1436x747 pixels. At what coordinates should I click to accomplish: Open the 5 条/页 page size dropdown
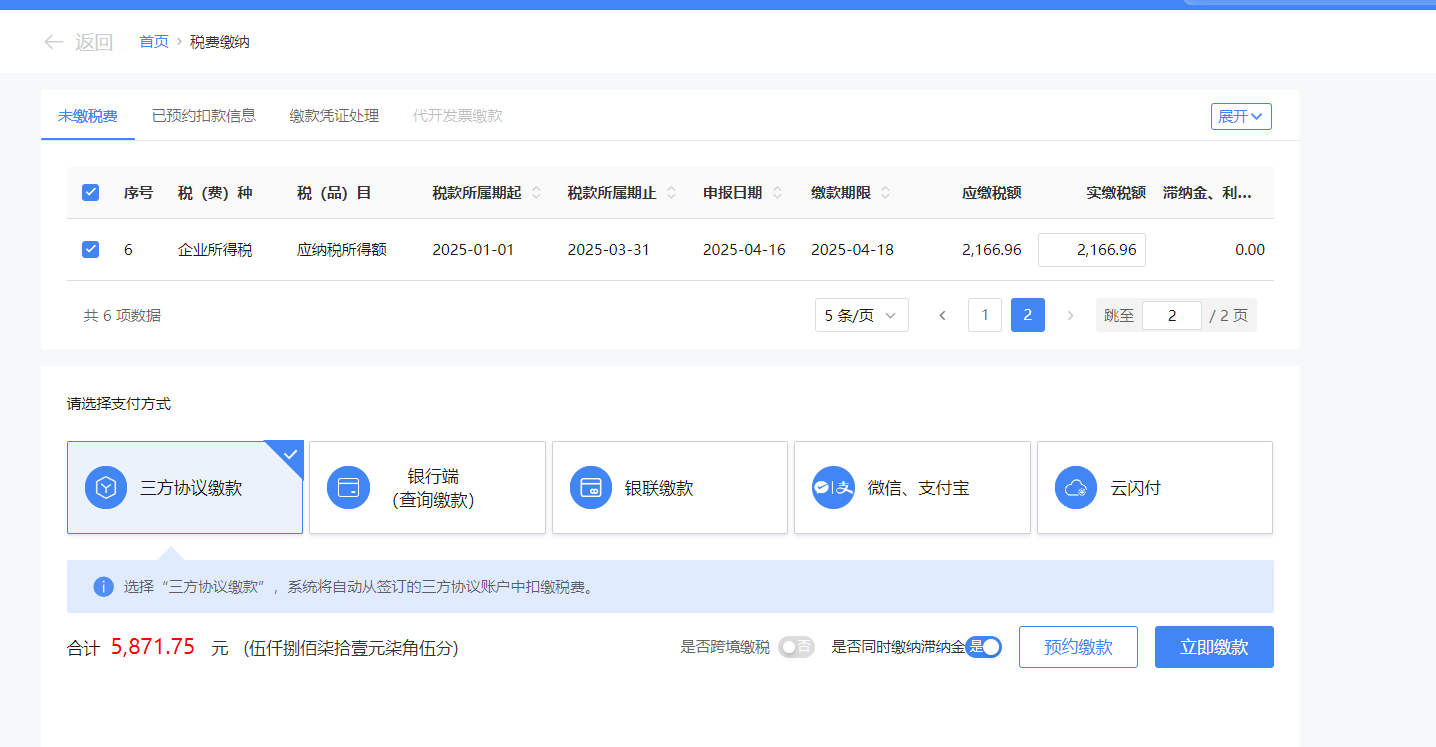[x=861, y=315]
